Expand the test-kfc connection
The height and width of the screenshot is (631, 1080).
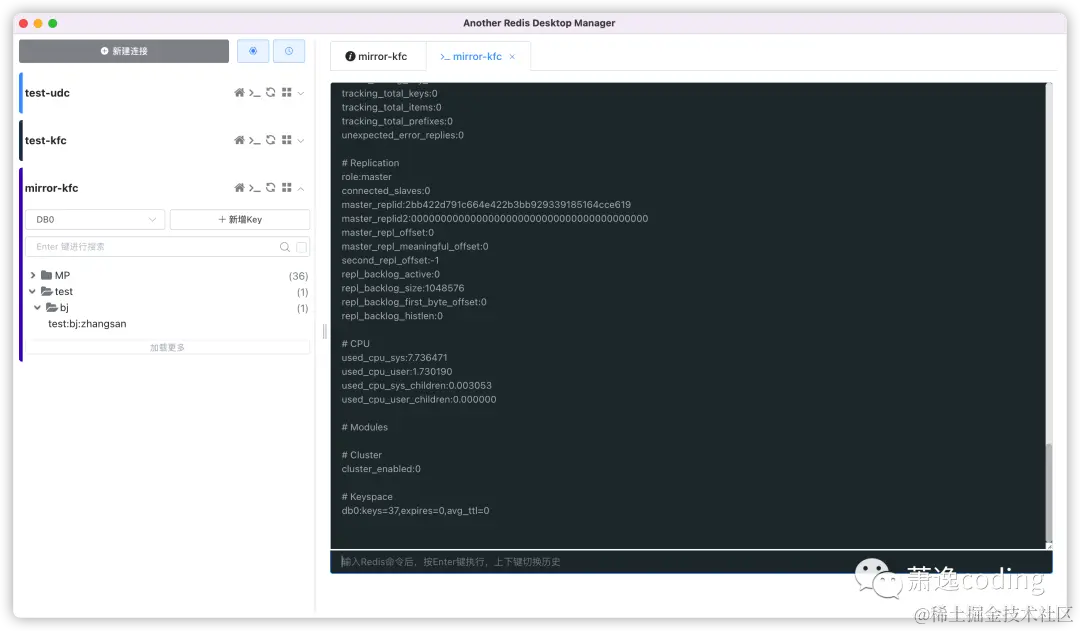(x=301, y=141)
